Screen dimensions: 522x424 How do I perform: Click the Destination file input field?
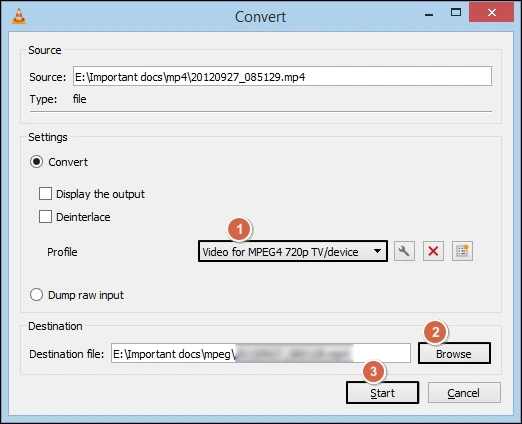point(261,353)
